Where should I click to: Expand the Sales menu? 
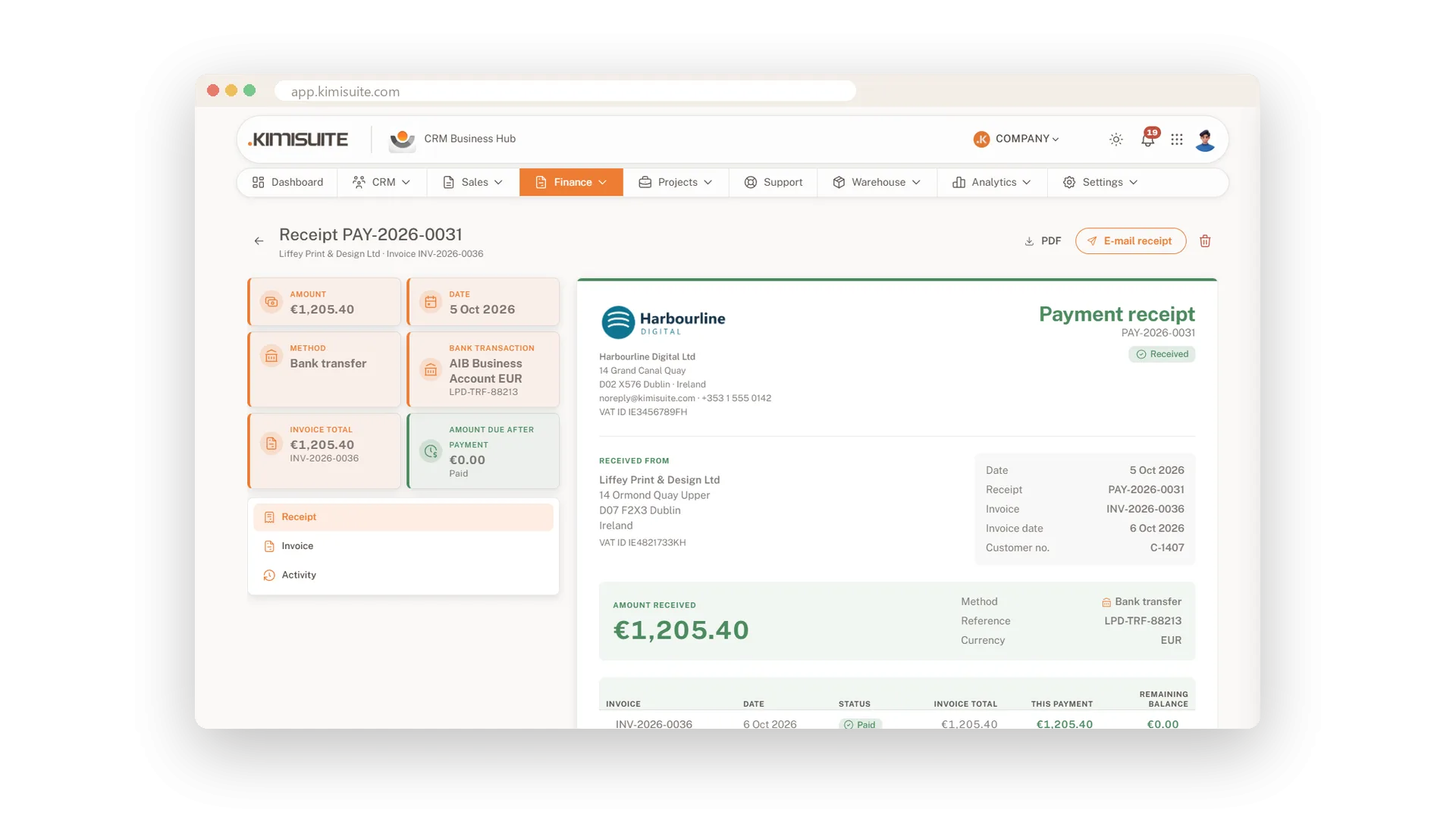472,183
